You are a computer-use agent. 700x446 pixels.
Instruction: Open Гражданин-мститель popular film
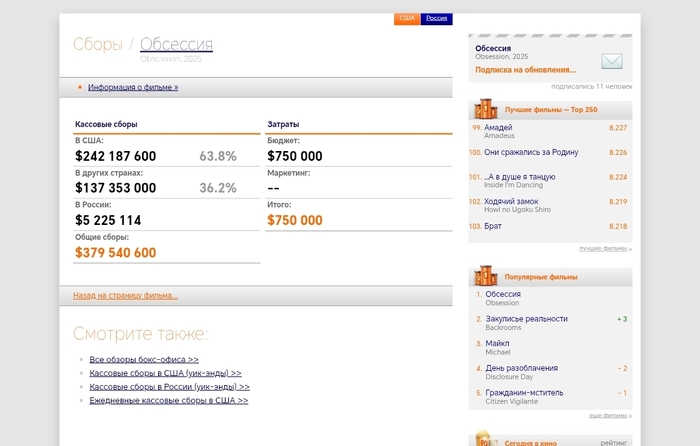pos(525,392)
